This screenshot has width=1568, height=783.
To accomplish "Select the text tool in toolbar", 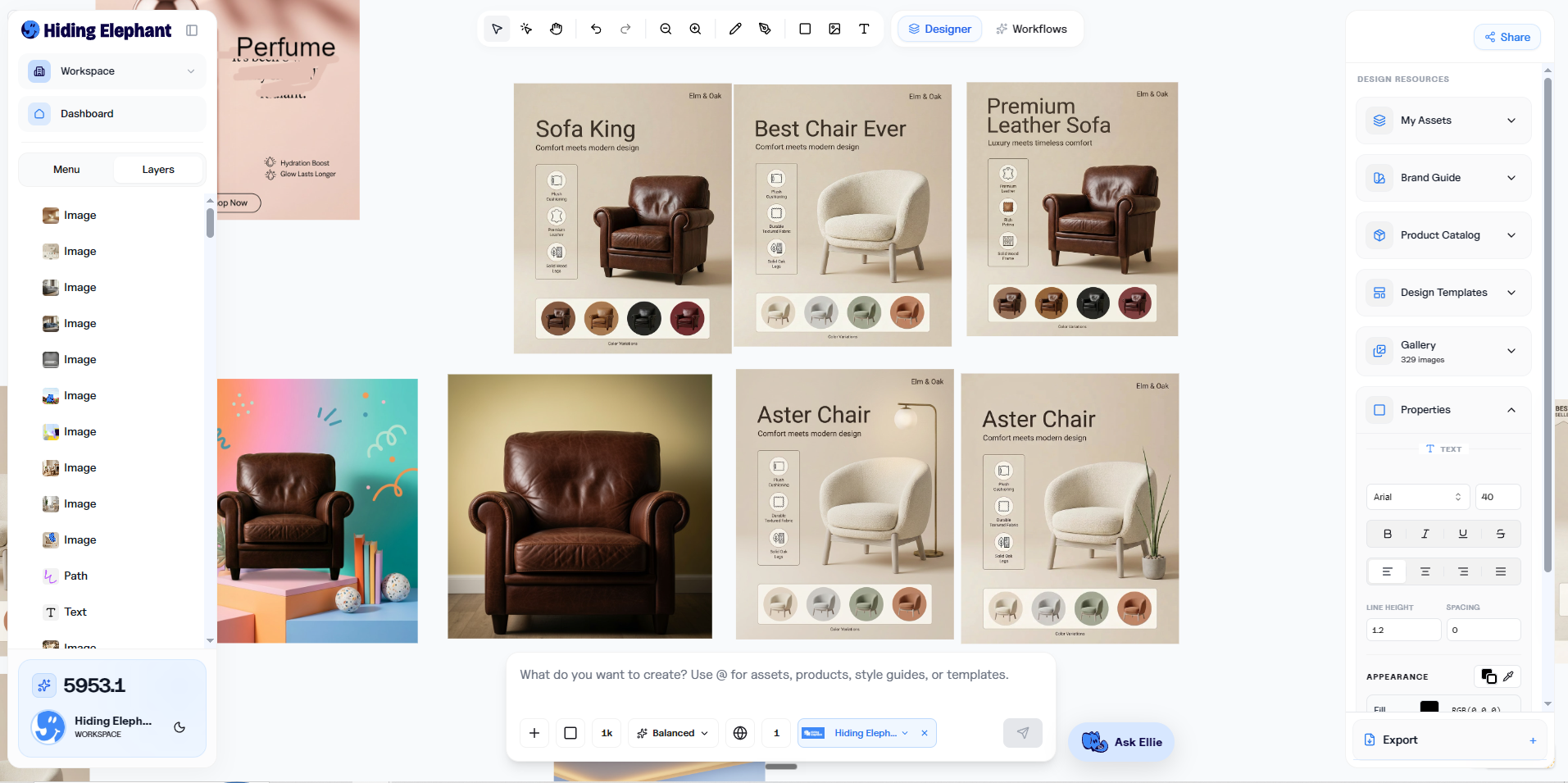I will pyautogui.click(x=864, y=29).
